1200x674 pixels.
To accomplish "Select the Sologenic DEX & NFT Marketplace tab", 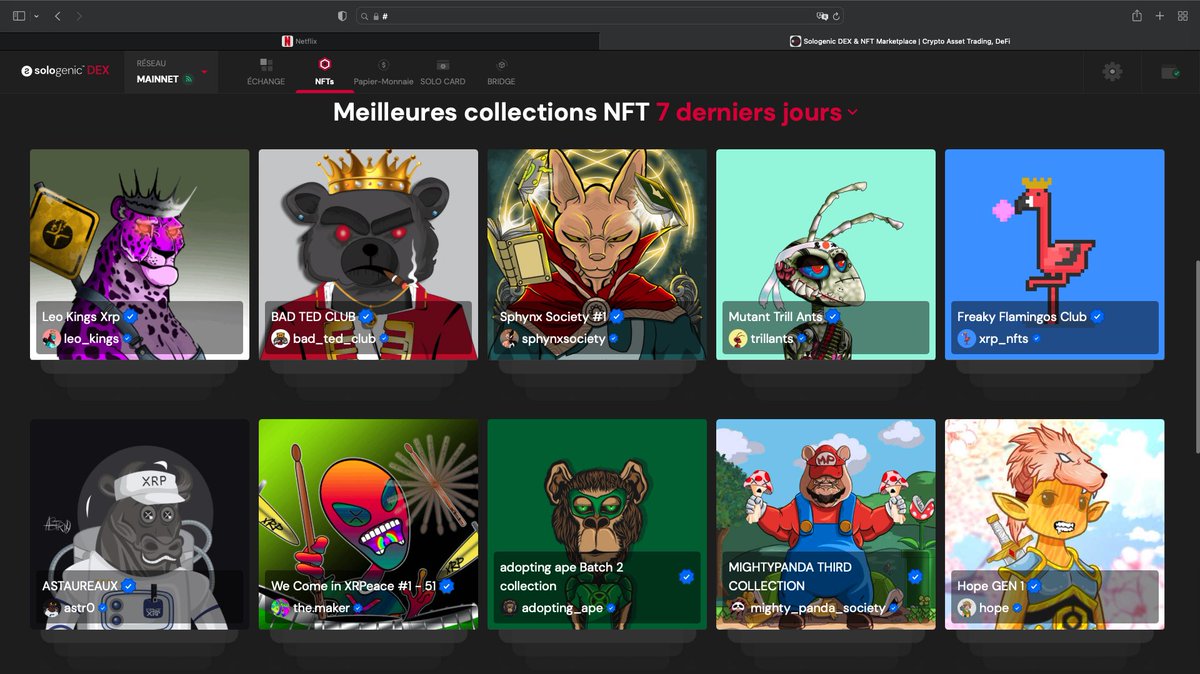I will [x=900, y=41].
